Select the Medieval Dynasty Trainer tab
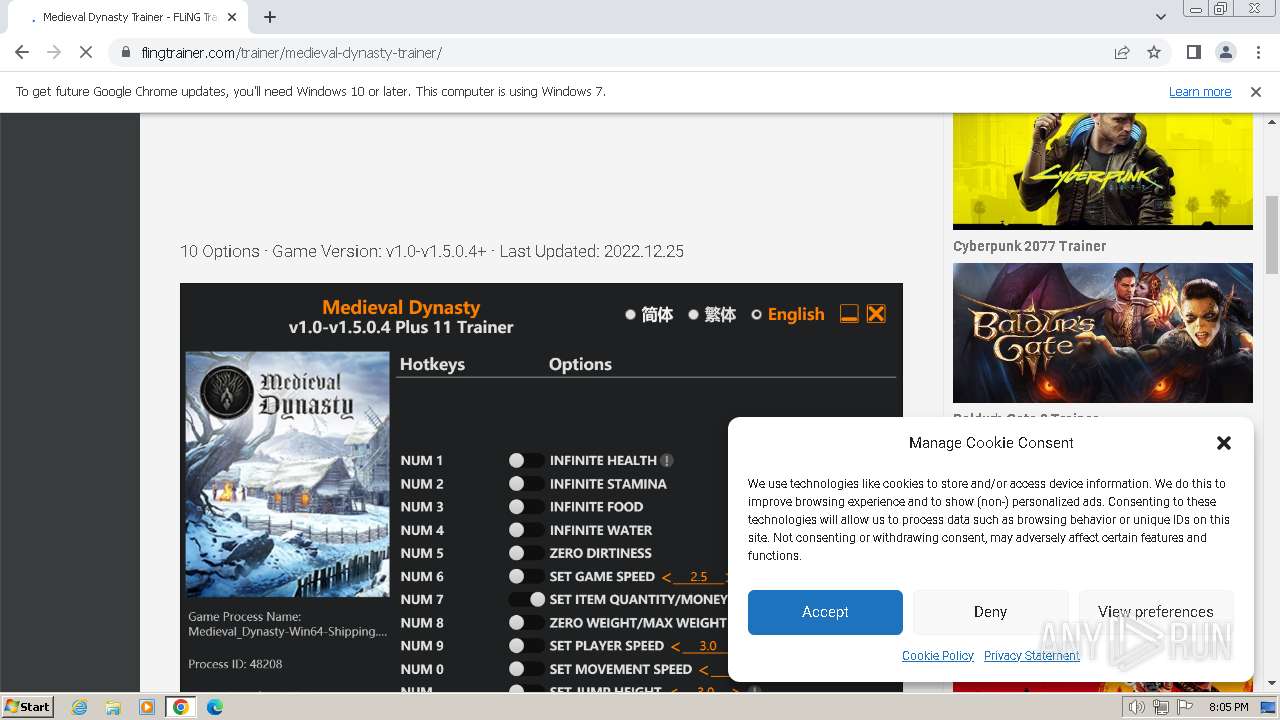 coord(130,17)
